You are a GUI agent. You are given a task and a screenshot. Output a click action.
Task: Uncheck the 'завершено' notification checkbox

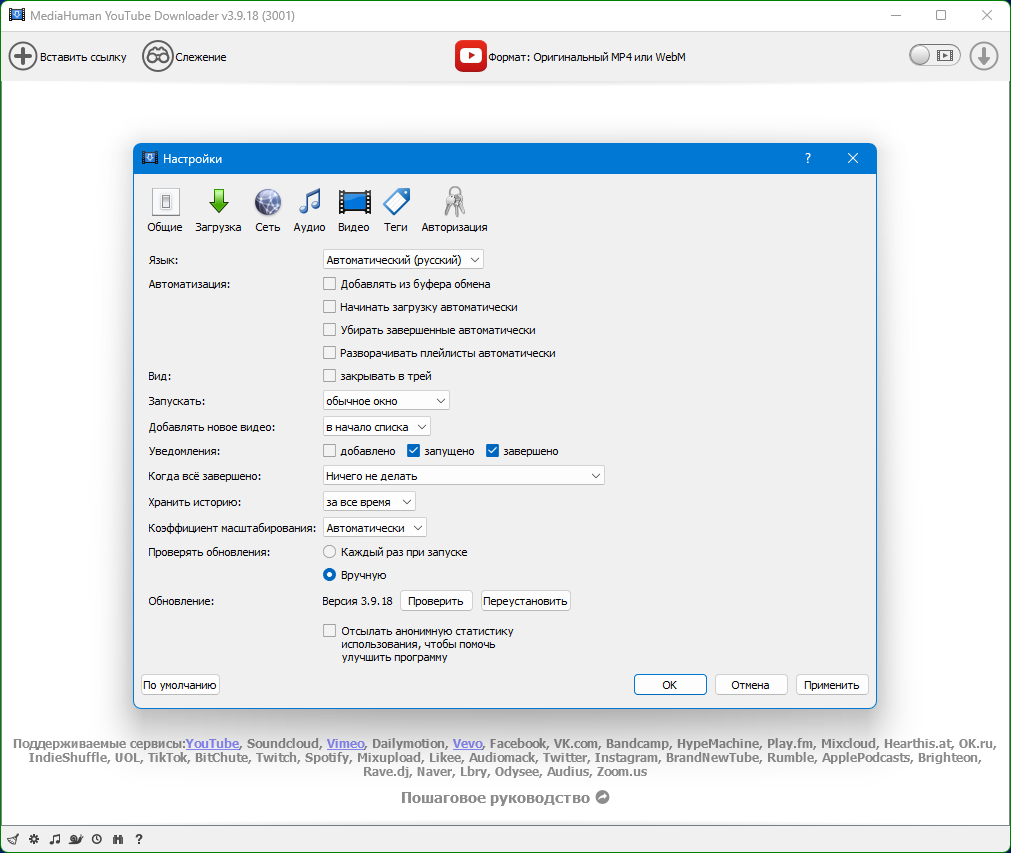click(x=492, y=451)
